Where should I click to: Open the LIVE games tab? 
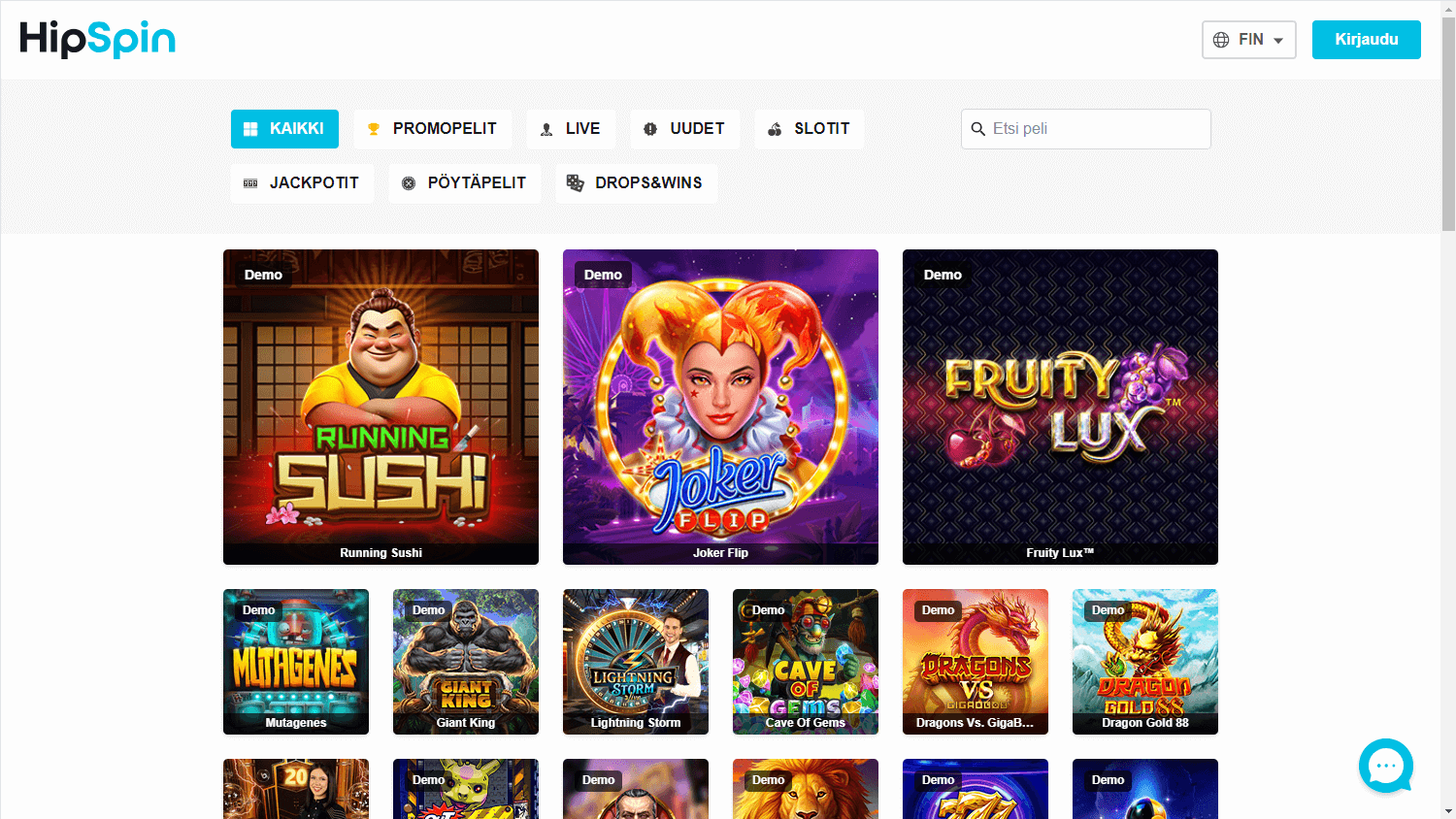point(571,129)
